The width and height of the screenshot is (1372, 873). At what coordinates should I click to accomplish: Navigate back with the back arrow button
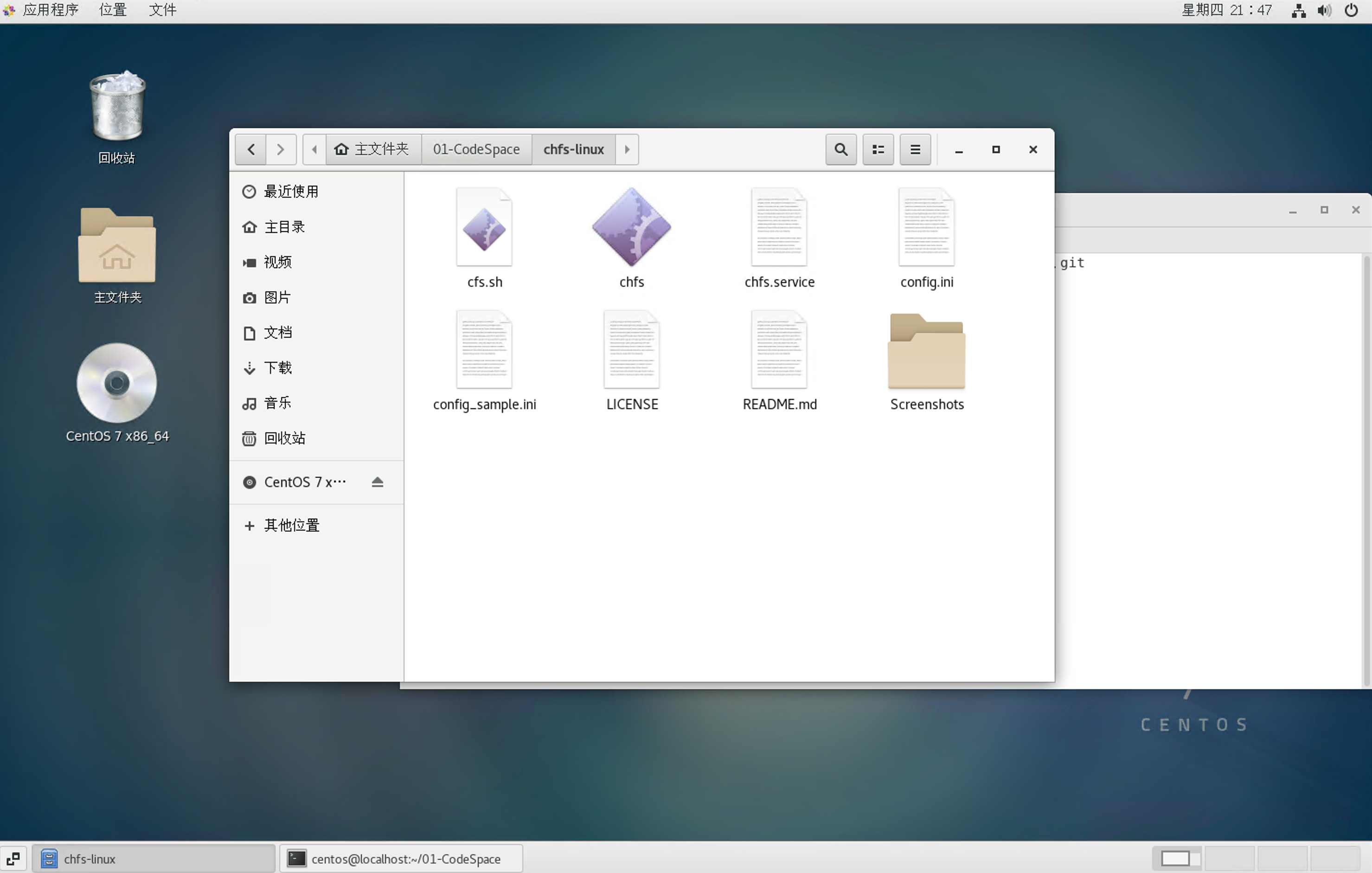pyautogui.click(x=250, y=149)
